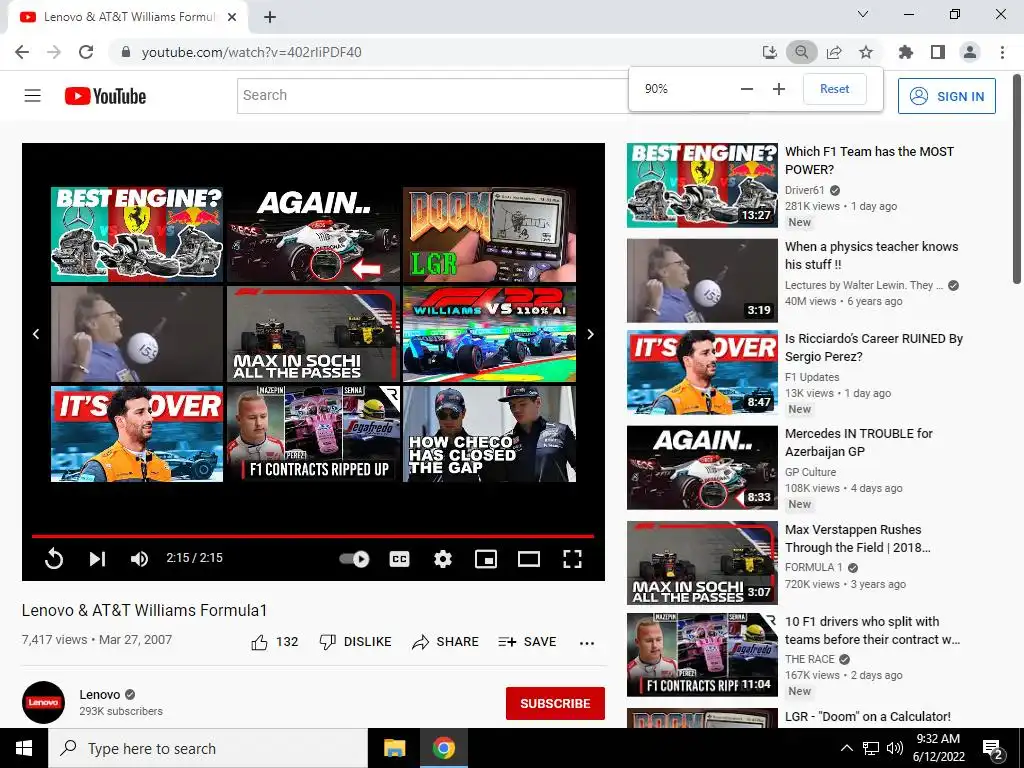
Task: Decrease page zoom with the minus button
Action: coord(747,89)
